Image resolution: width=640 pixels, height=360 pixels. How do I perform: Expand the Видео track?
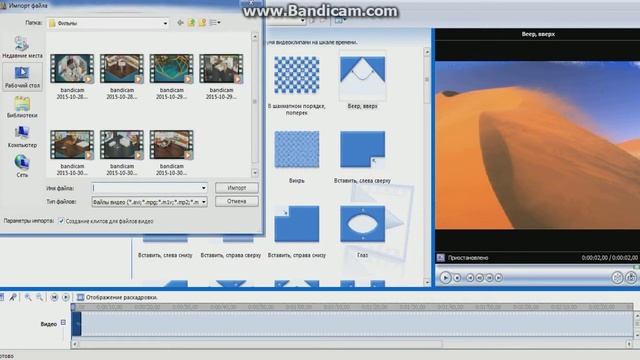(63, 322)
